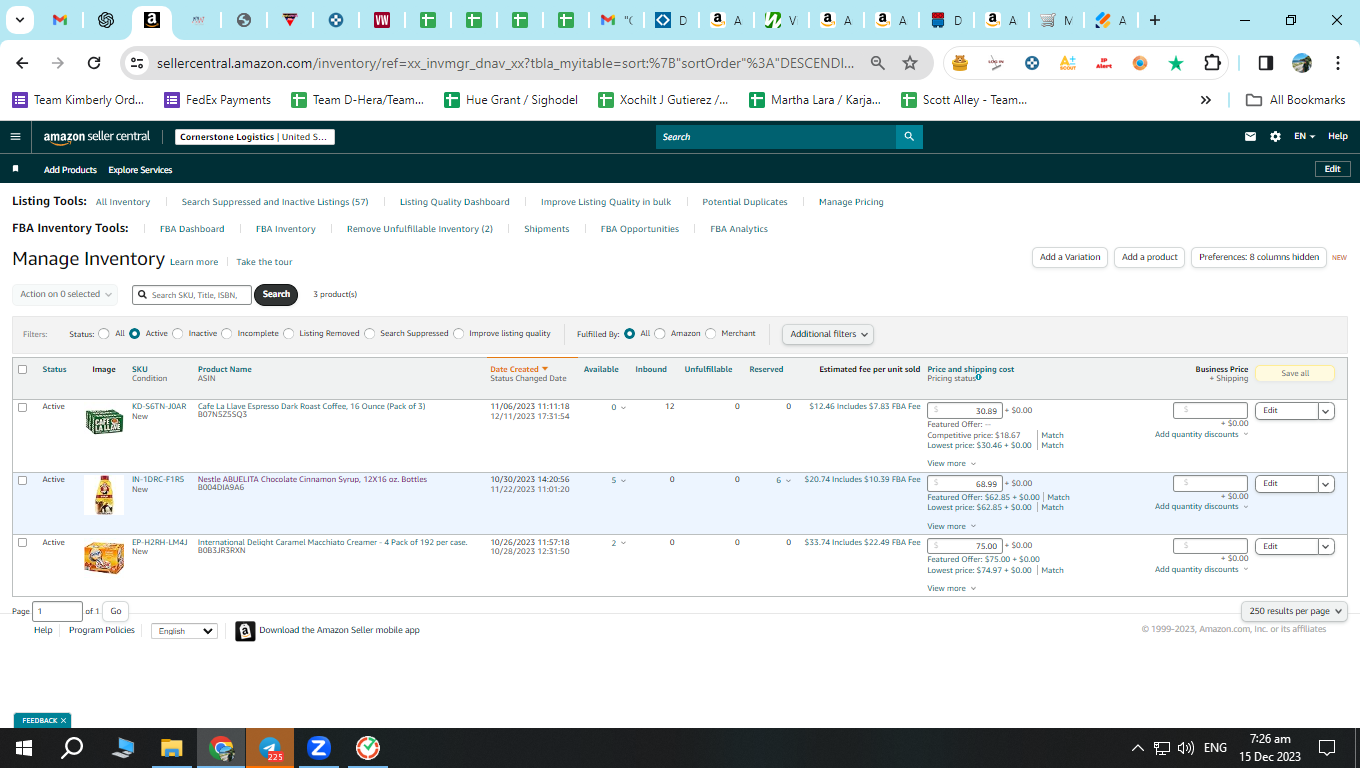Viewport: 1360px width, 768px height.
Task: Switch to the ChatGPT browser tab
Action: coord(106,20)
